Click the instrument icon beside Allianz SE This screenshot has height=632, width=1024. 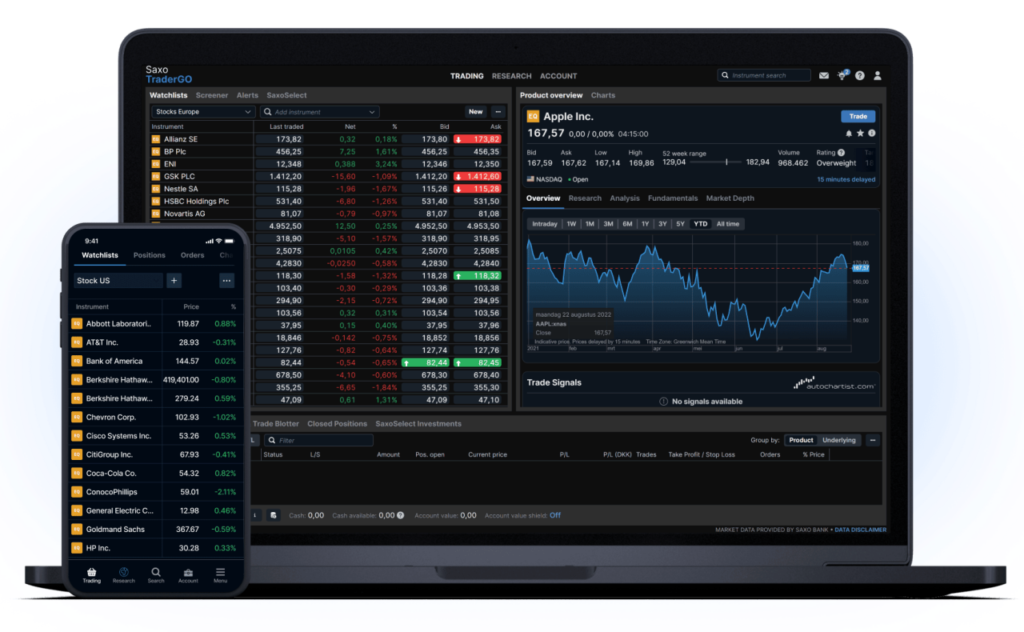pyautogui.click(x=155, y=139)
